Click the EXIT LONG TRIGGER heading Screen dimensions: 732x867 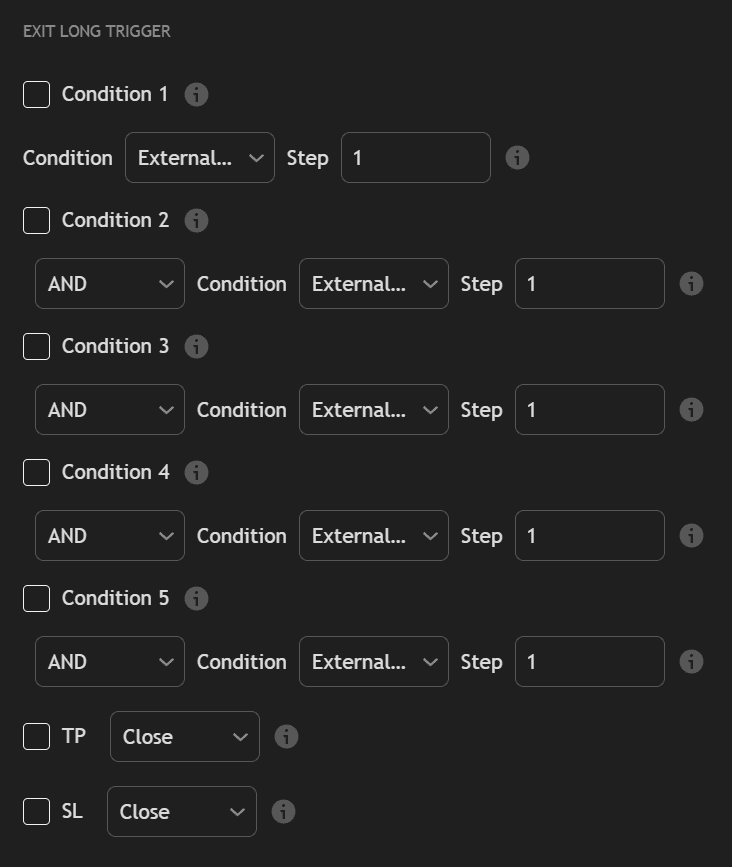[x=96, y=31]
